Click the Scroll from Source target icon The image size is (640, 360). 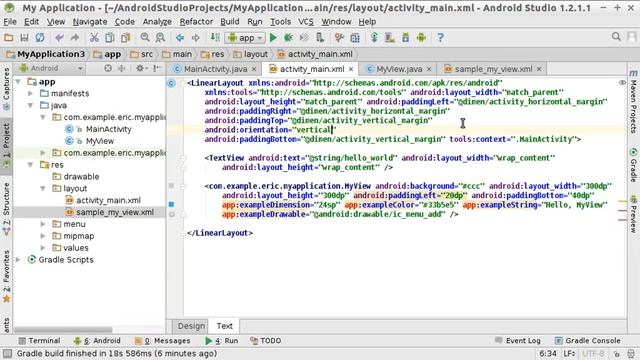pos(108,68)
